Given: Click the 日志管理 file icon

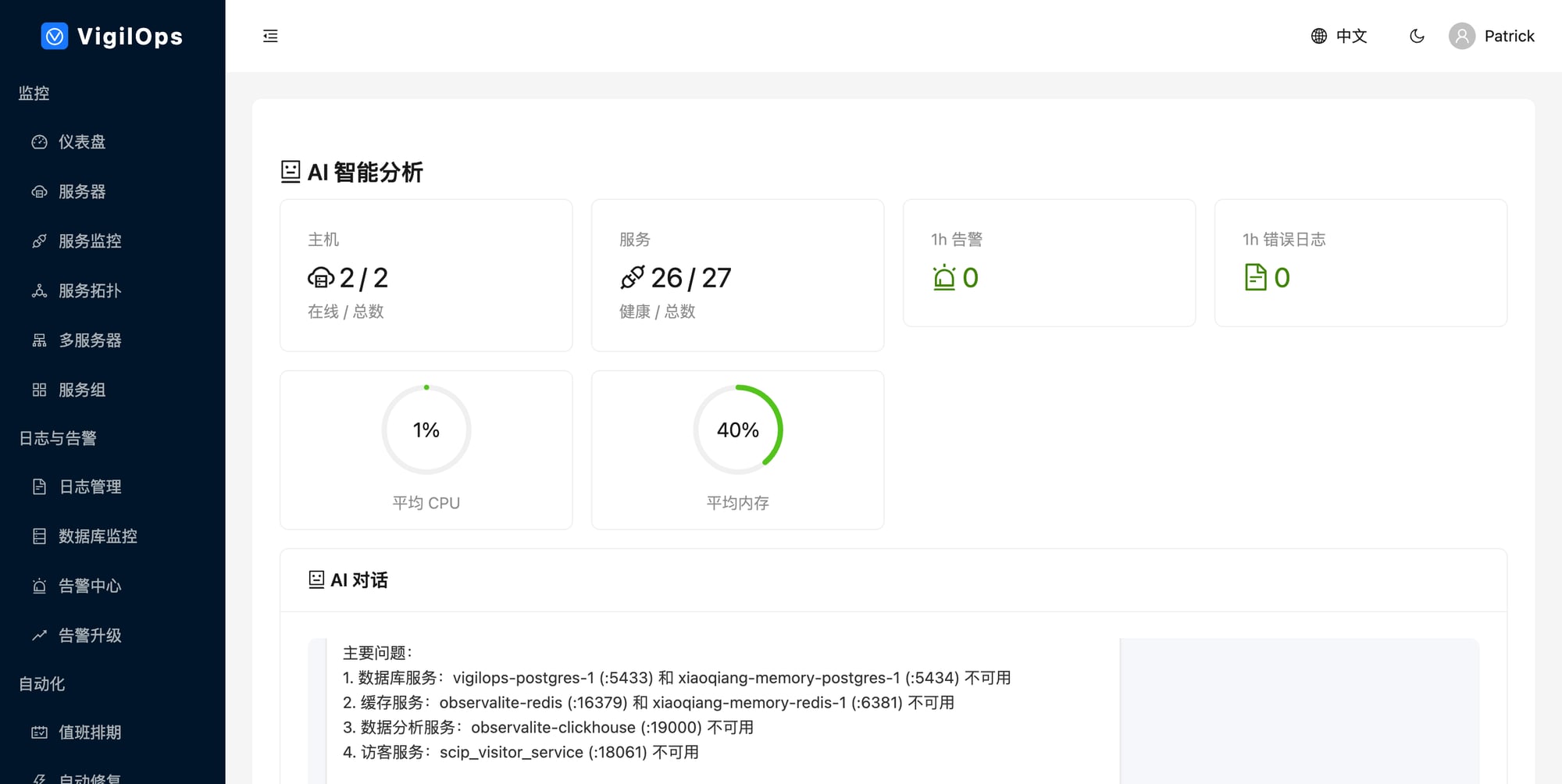Looking at the screenshot, I should [39, 486].
